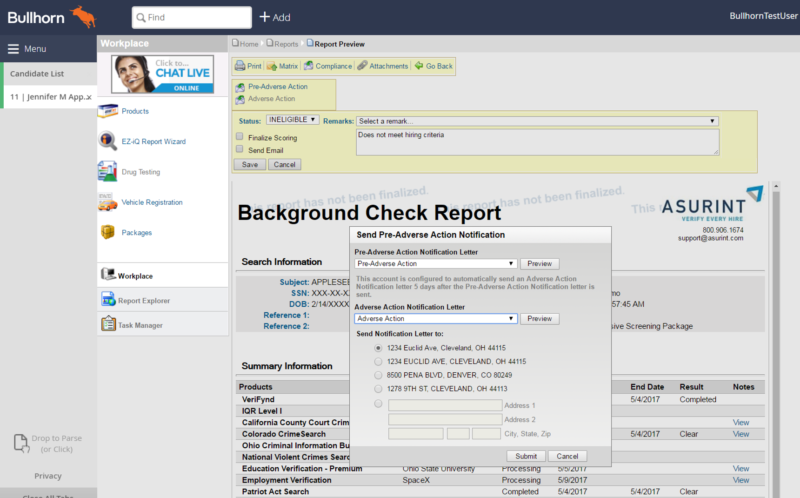Click the Chat Live online banner

(162, 73)
